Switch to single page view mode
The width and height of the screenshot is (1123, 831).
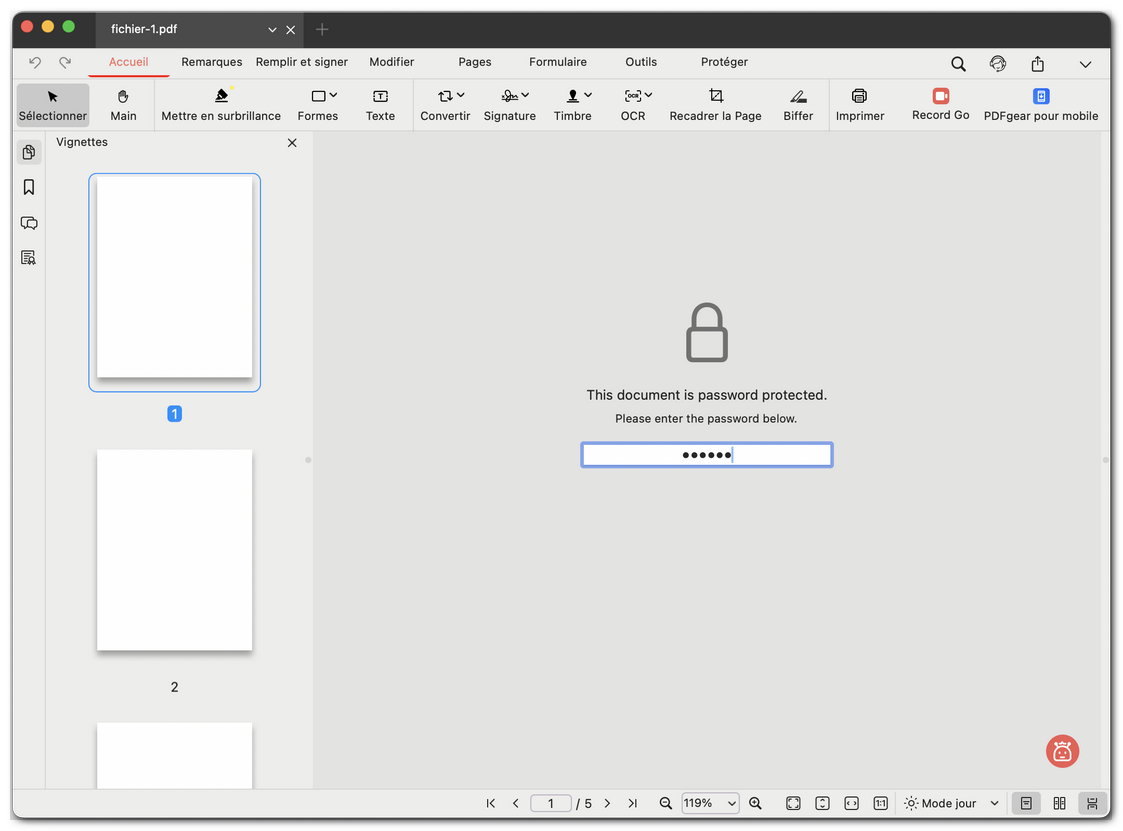[1026, 803]
